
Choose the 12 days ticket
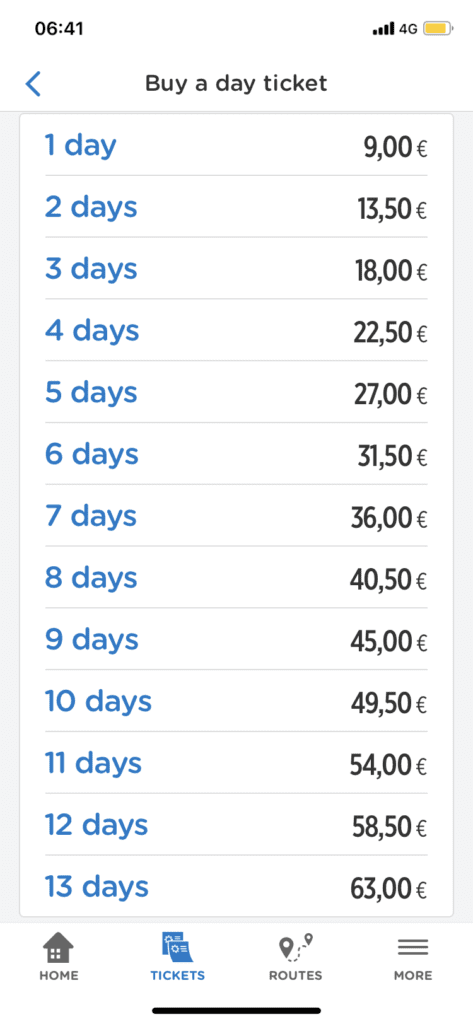[236, 825]
